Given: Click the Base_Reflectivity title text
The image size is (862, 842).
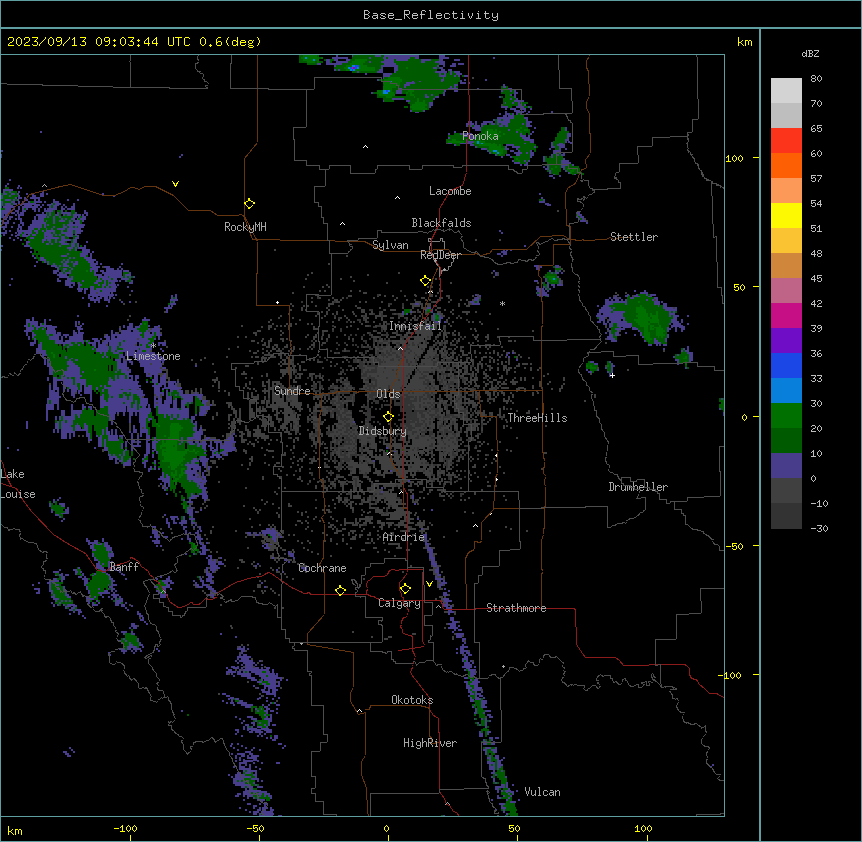Looking at the screenshot, I should coord(430,15).
